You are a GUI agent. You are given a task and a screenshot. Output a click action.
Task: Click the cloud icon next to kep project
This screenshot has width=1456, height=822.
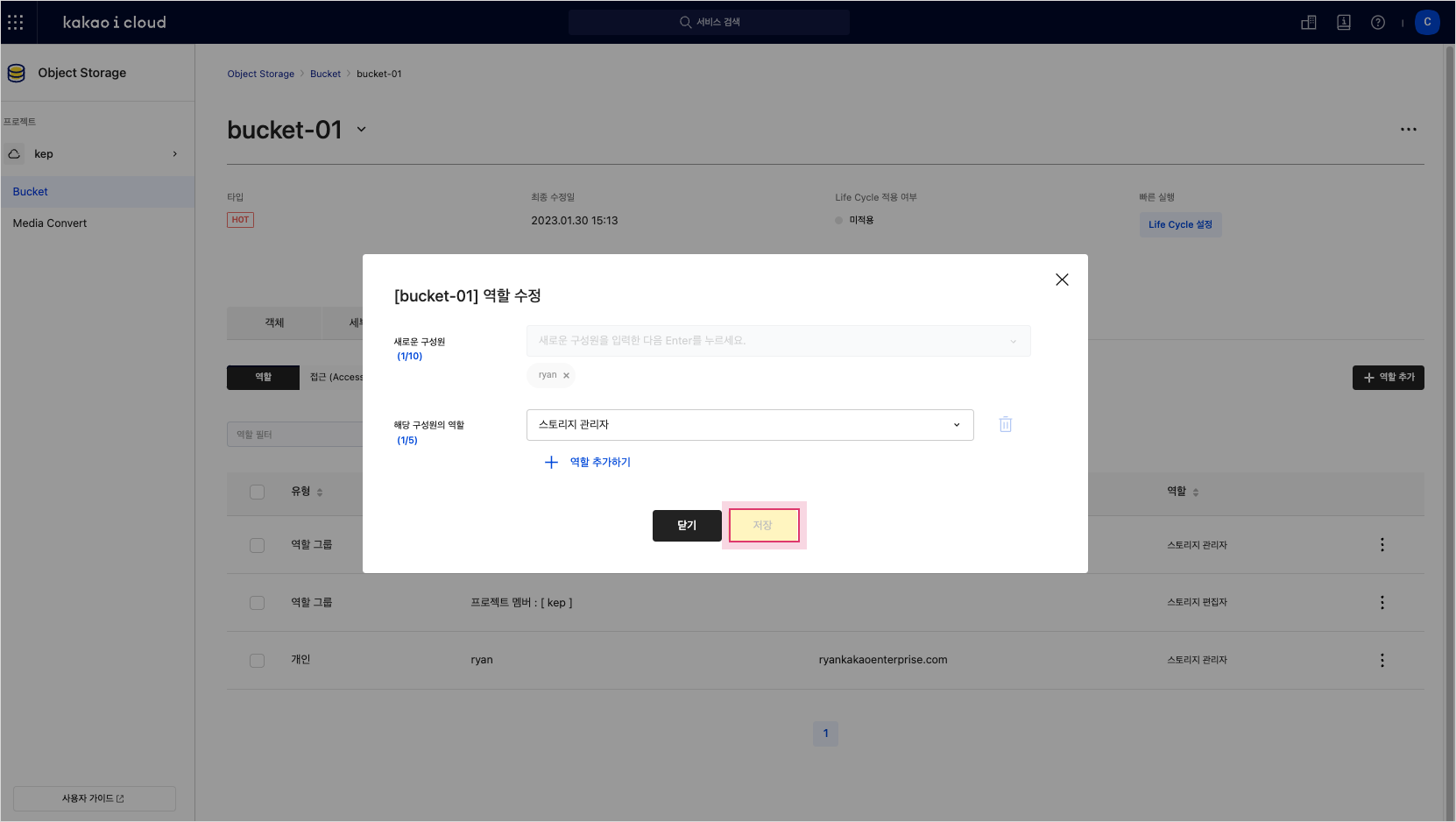(x=14, y=154)
